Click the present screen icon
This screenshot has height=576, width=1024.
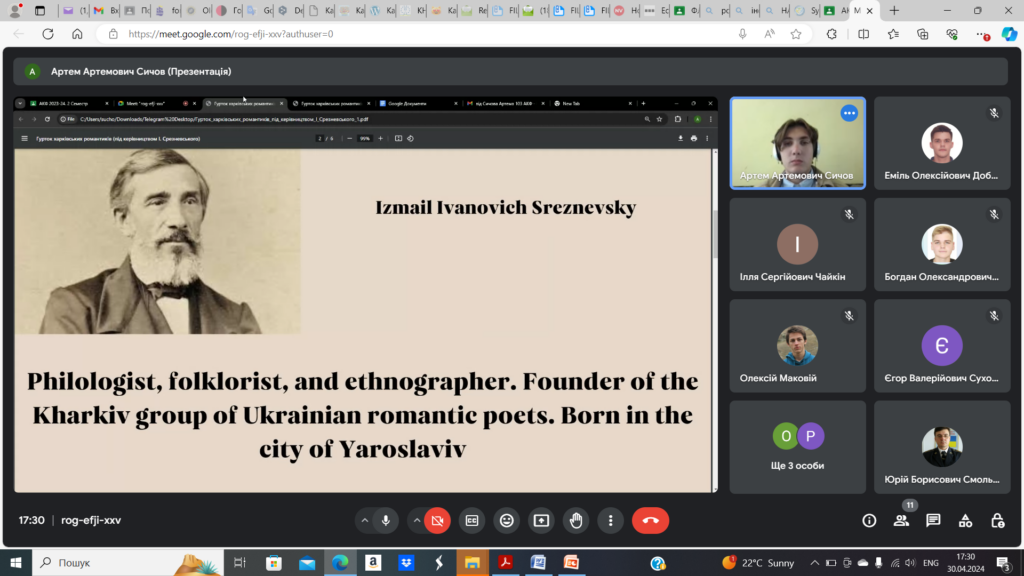(541, 520)
